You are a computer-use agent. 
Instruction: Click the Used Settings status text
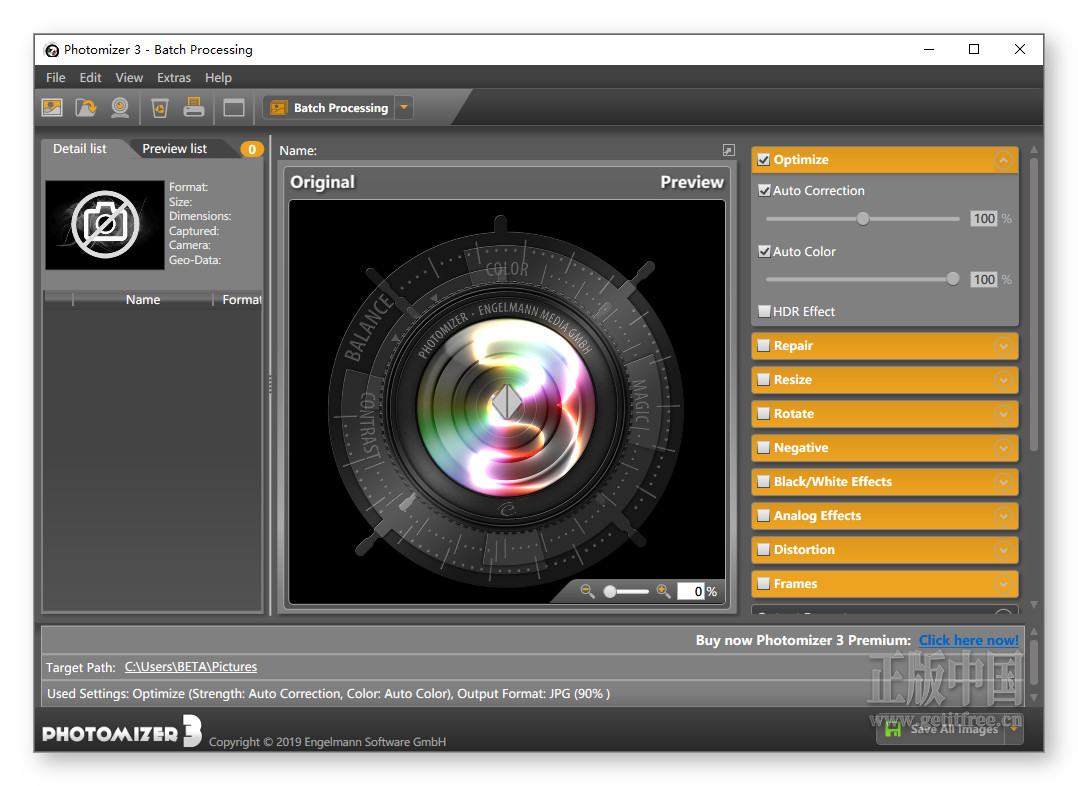coord(329,694)
